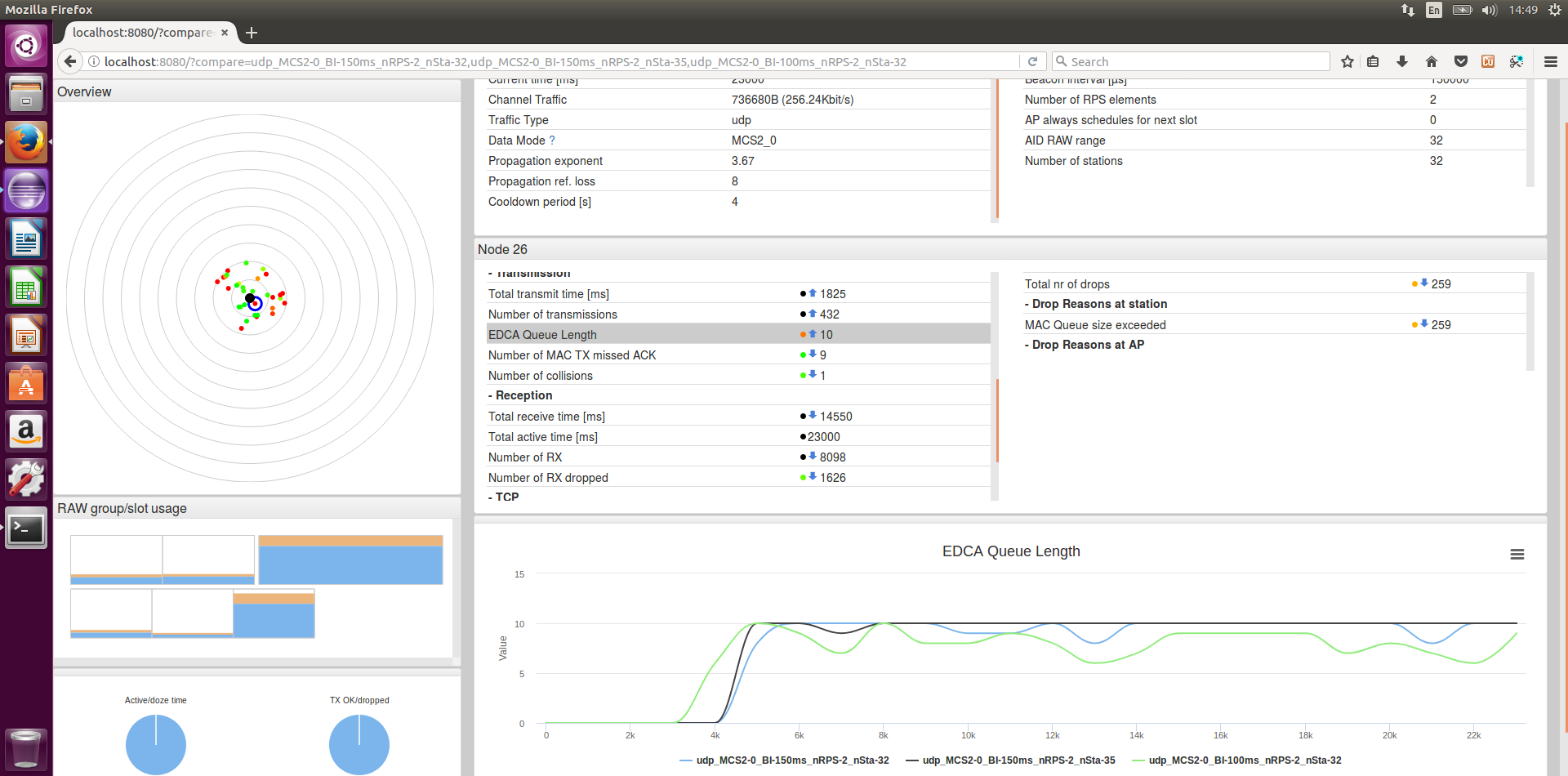Click the Propagation exponent row
The image size is (1568, 776).
(x=738, y=161)
